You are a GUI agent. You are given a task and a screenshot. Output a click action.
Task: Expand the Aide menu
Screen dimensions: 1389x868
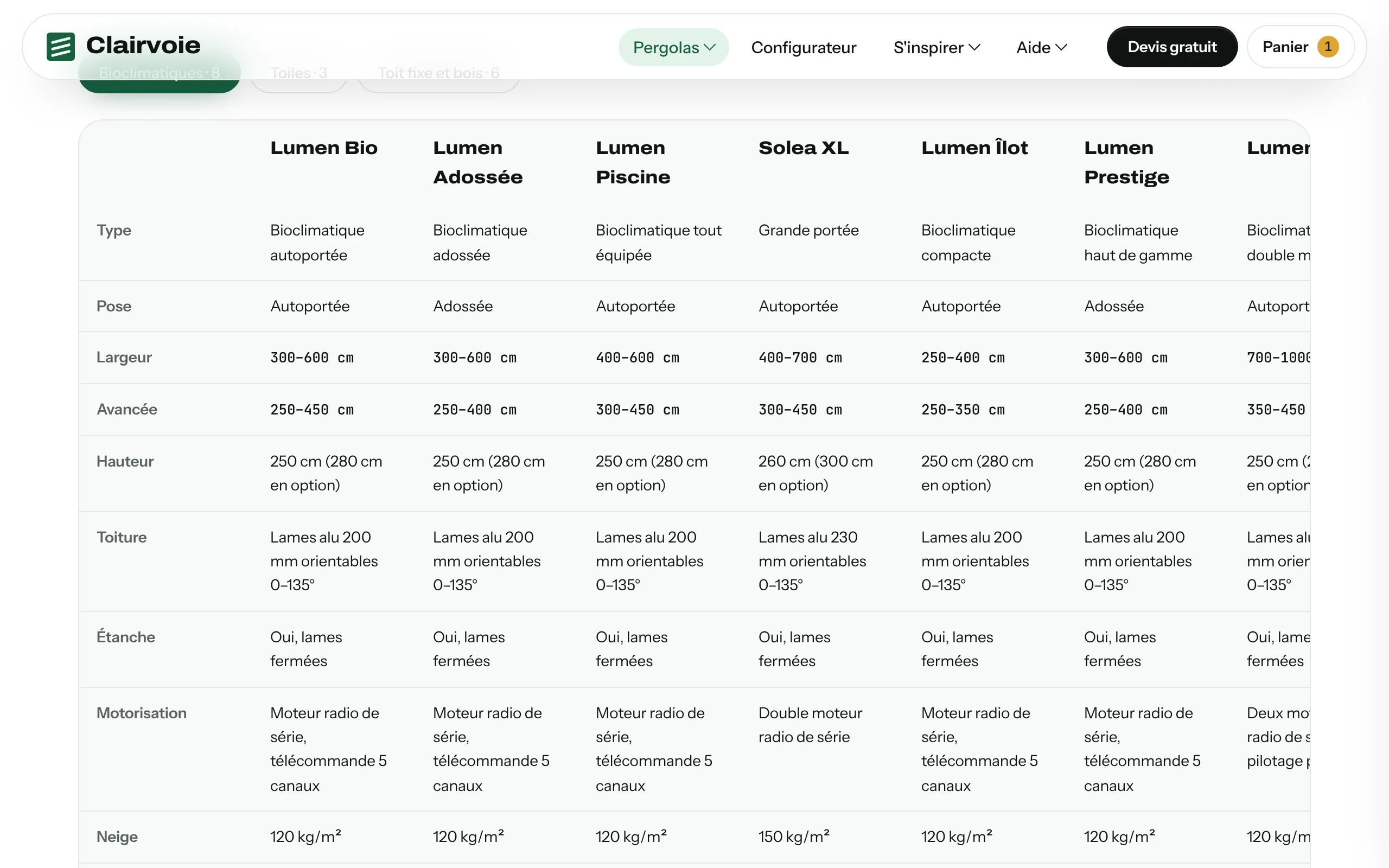(1041, 47)
